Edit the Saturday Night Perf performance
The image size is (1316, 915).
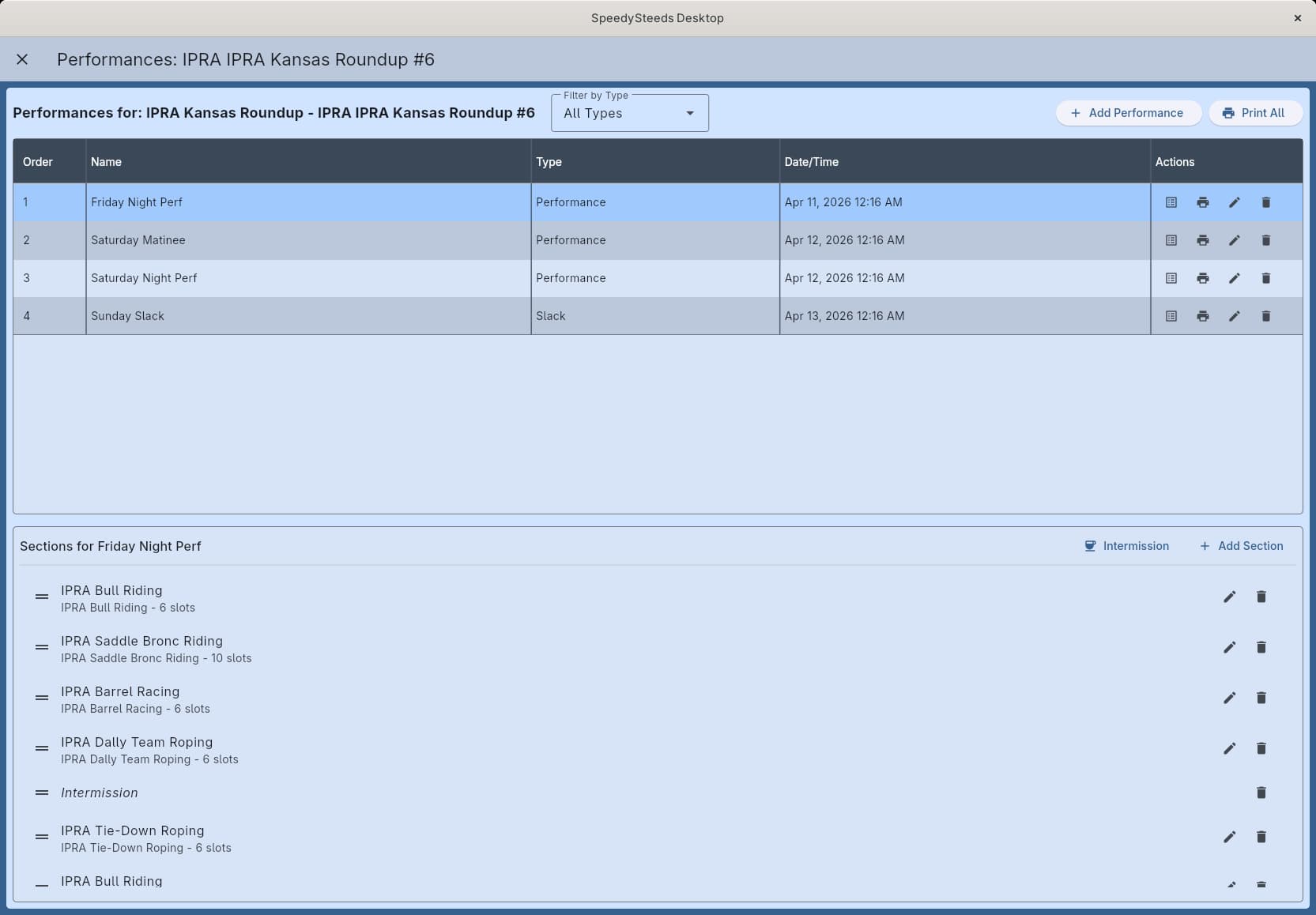tap(1235, 278)
